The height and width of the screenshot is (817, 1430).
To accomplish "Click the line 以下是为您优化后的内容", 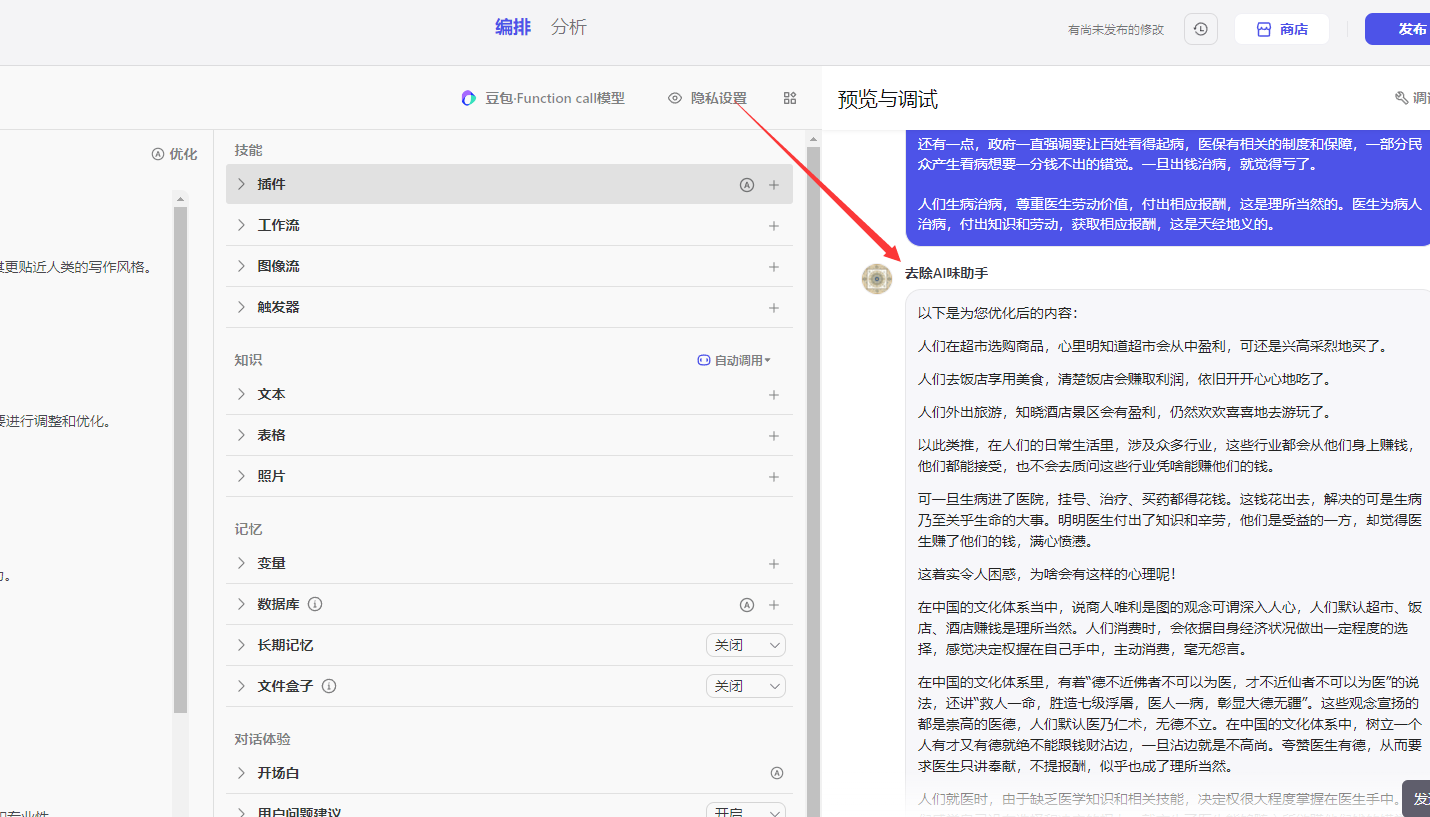I will click(998, 313).
